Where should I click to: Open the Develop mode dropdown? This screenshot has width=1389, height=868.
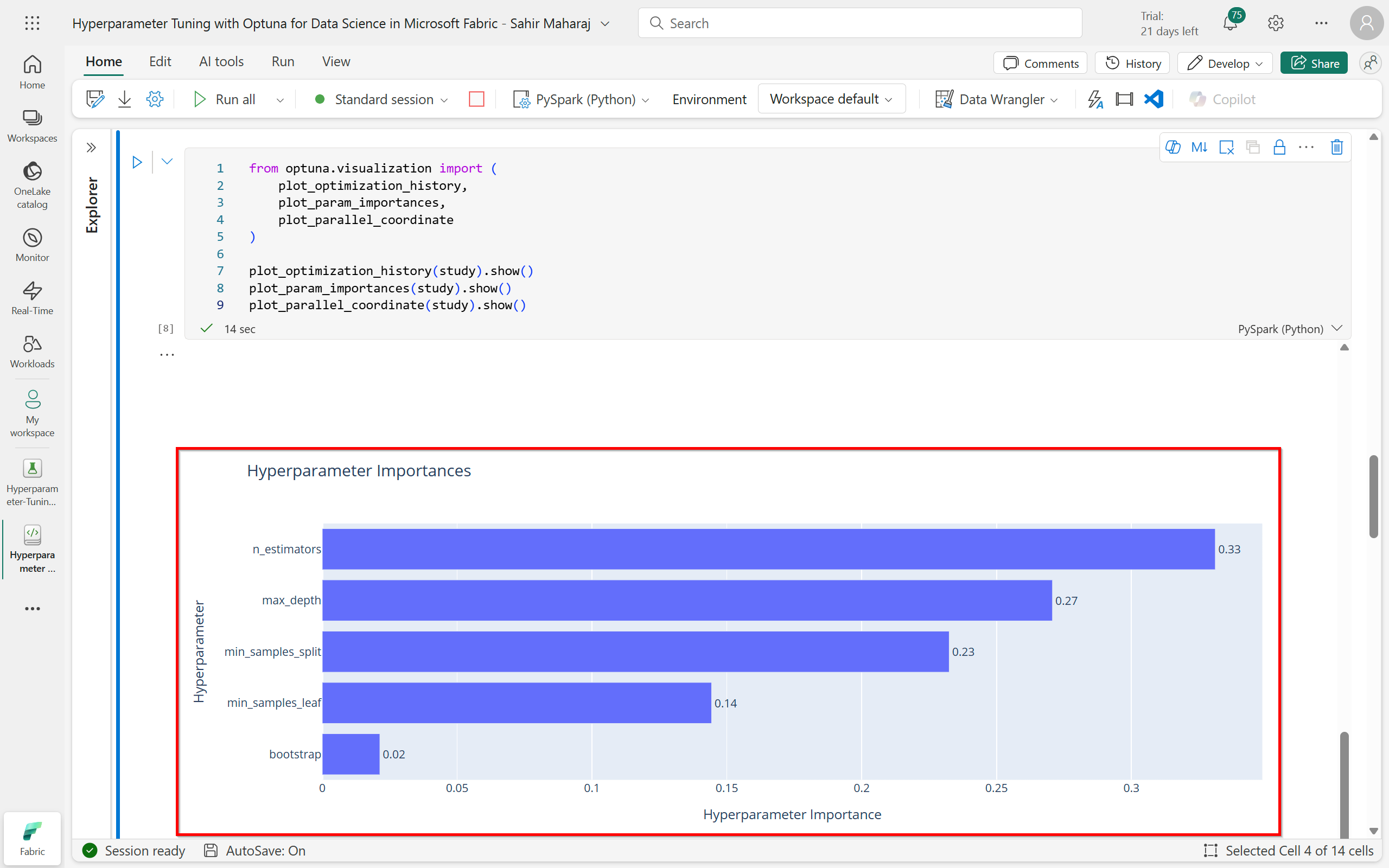click(x=1225, y=63)
